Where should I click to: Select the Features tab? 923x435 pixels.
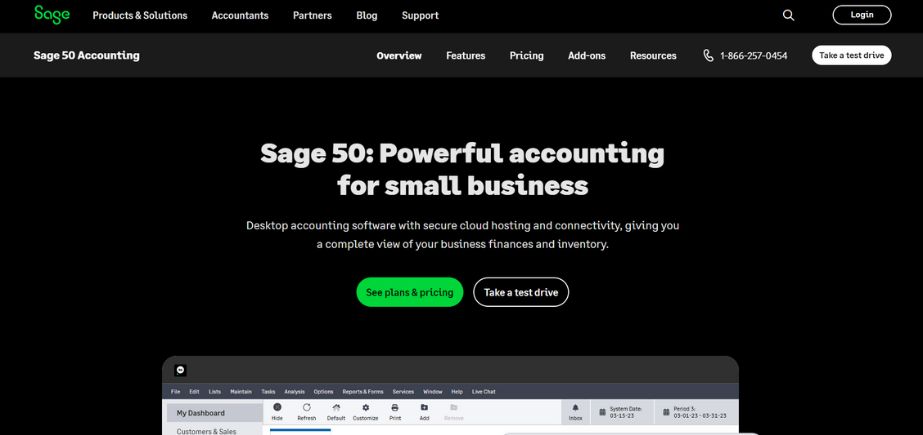click(x=466, y=55)
